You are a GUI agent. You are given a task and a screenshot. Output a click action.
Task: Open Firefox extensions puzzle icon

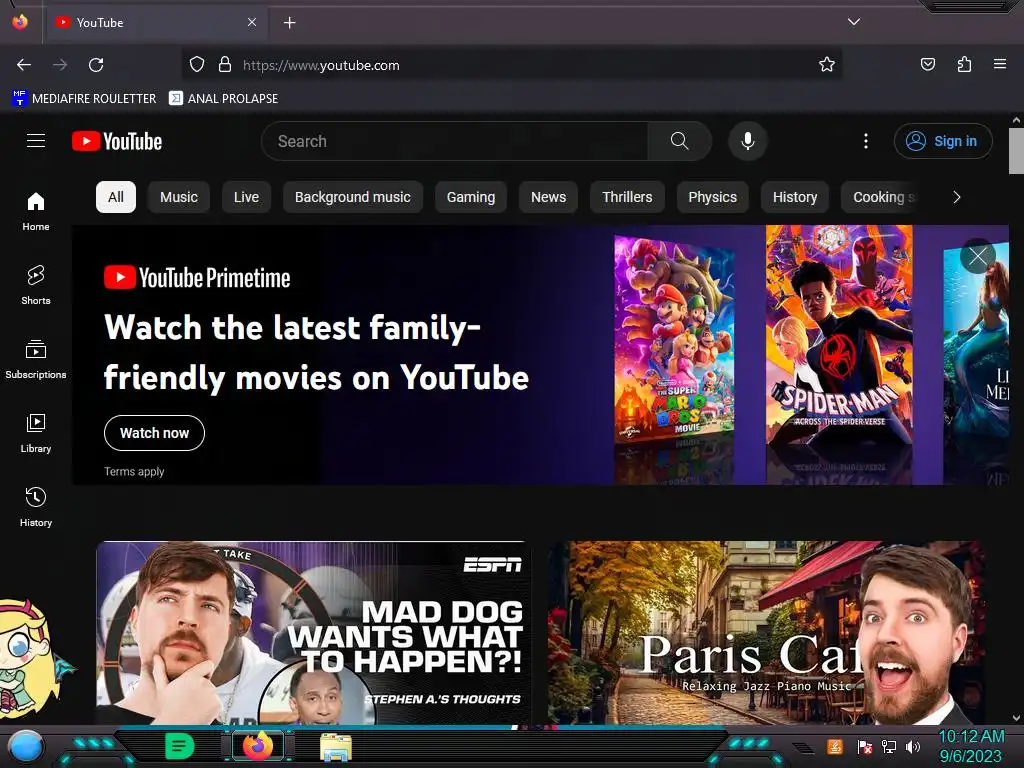964,65
